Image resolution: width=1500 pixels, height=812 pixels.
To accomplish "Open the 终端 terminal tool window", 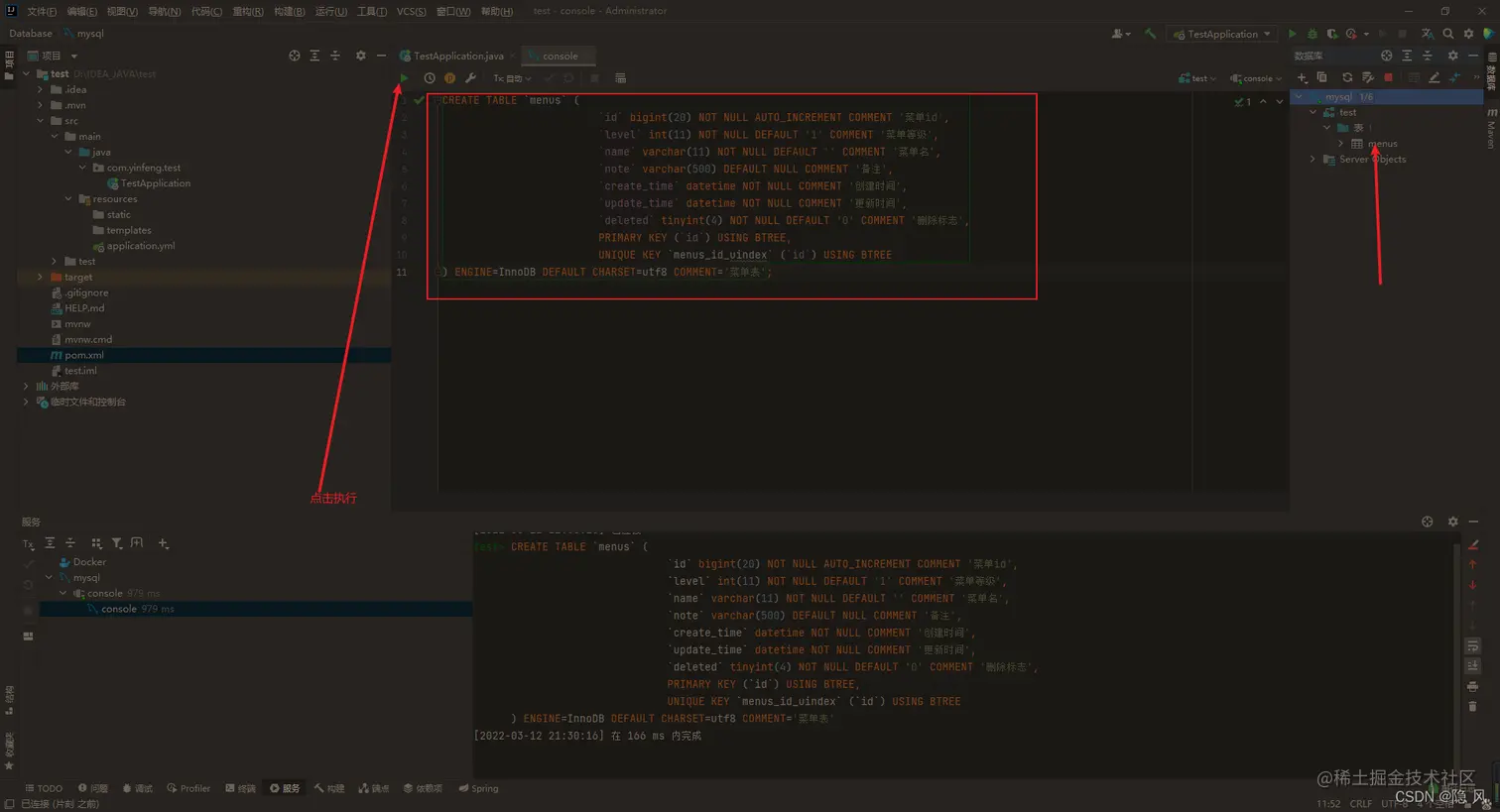I will (x=240, y=789).
